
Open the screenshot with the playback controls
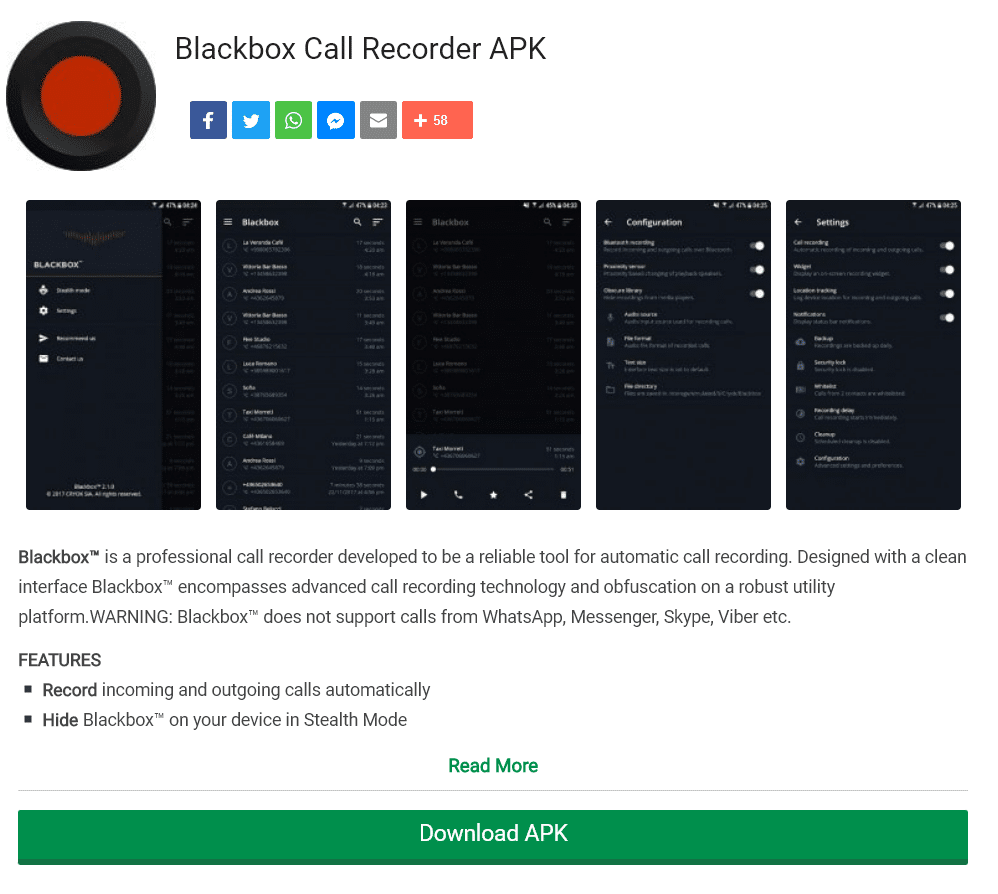(493, 355)
